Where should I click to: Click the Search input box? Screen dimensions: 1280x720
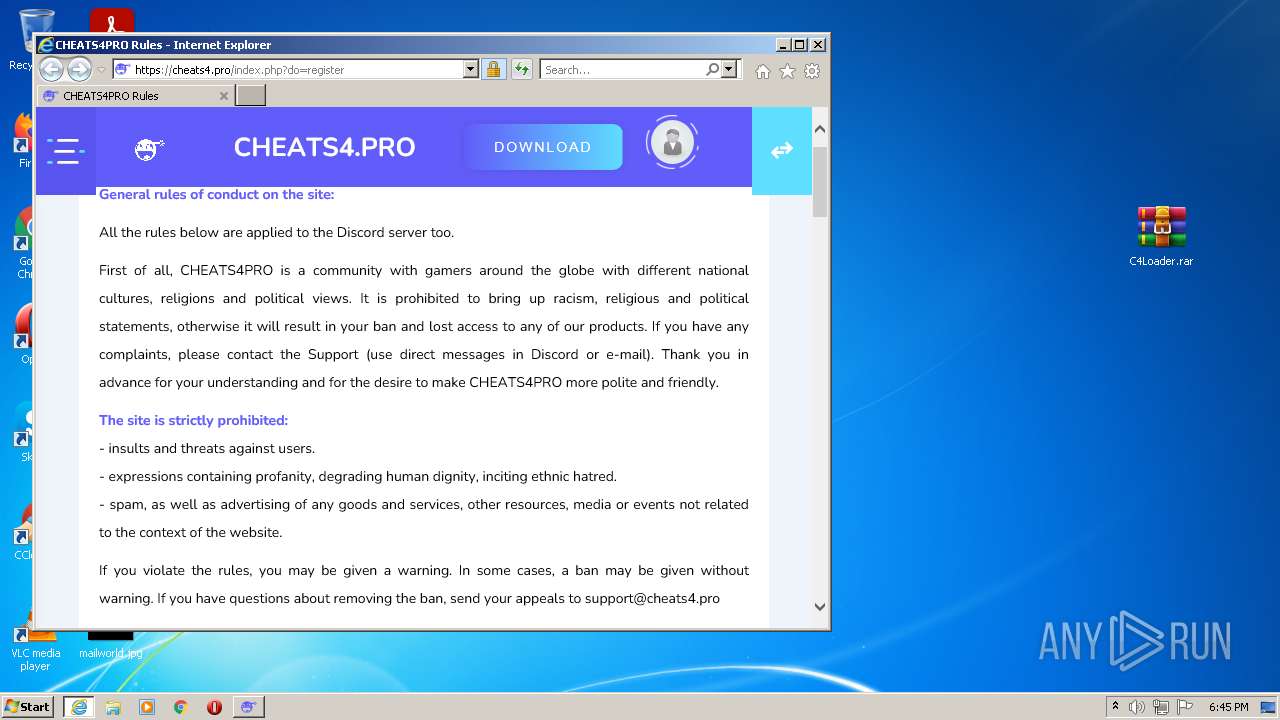(x=622, y=69)
